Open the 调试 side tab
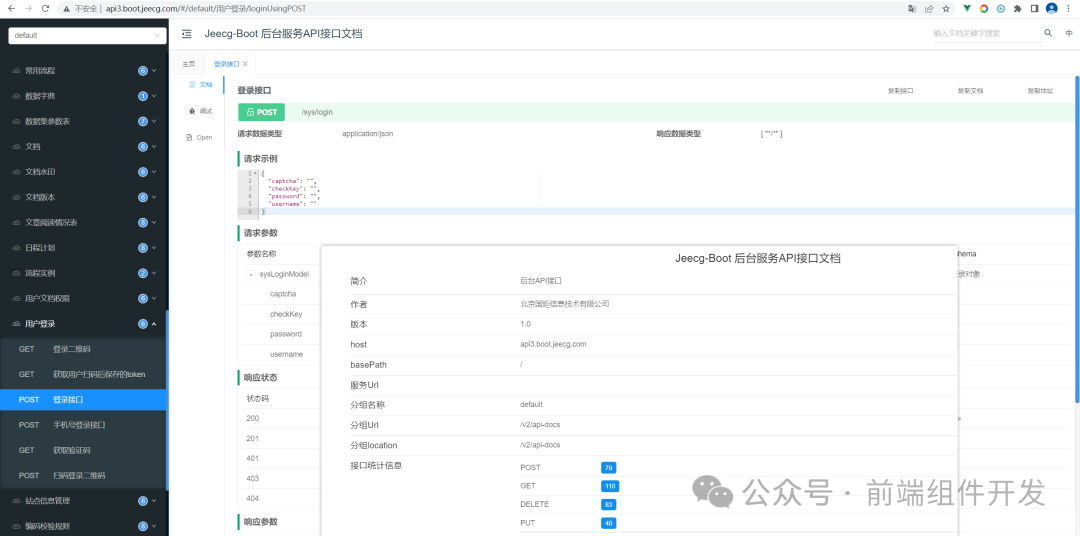1080x536 pixels. pos(200,111)
